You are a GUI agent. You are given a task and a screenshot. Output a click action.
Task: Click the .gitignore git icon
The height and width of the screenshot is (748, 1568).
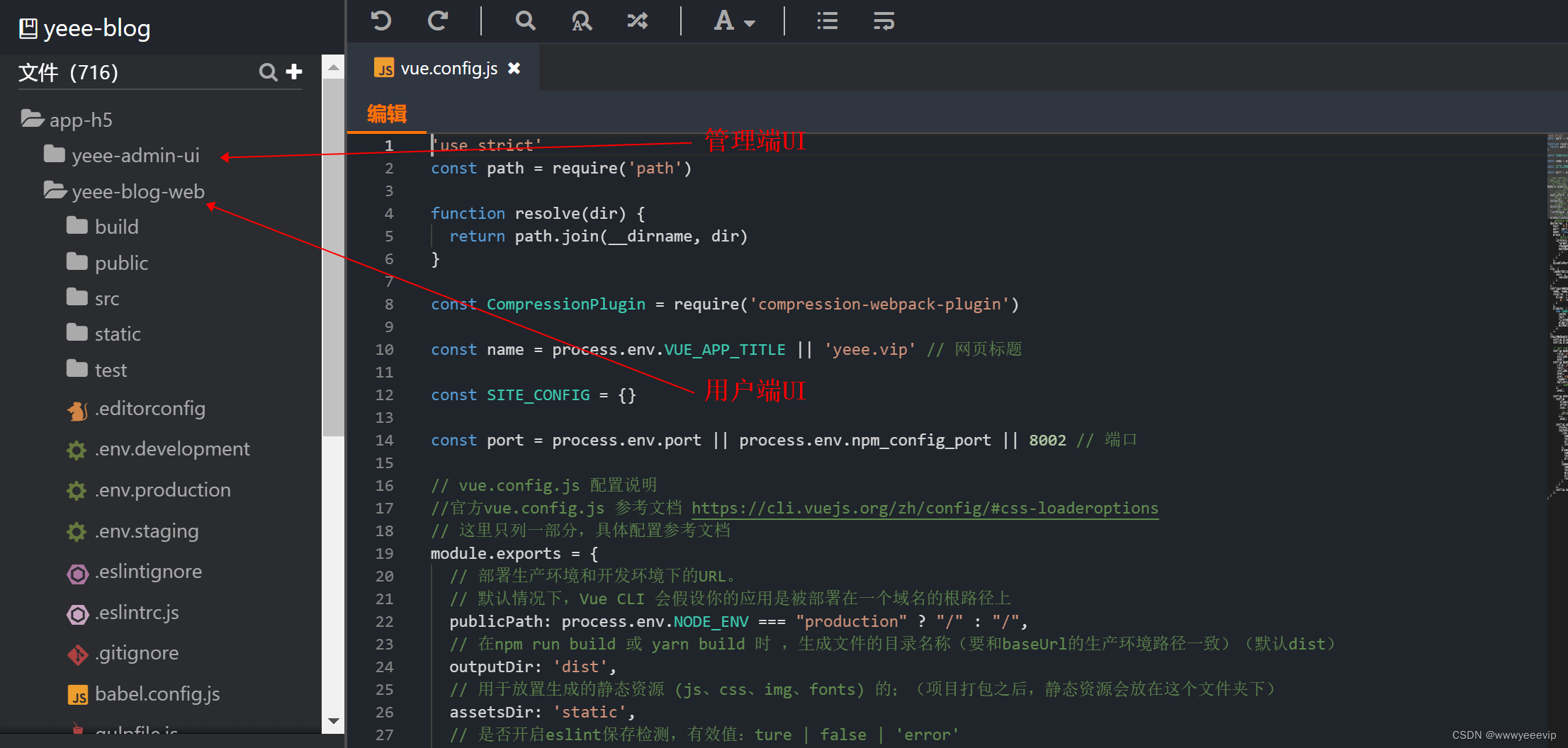point(77,654)
